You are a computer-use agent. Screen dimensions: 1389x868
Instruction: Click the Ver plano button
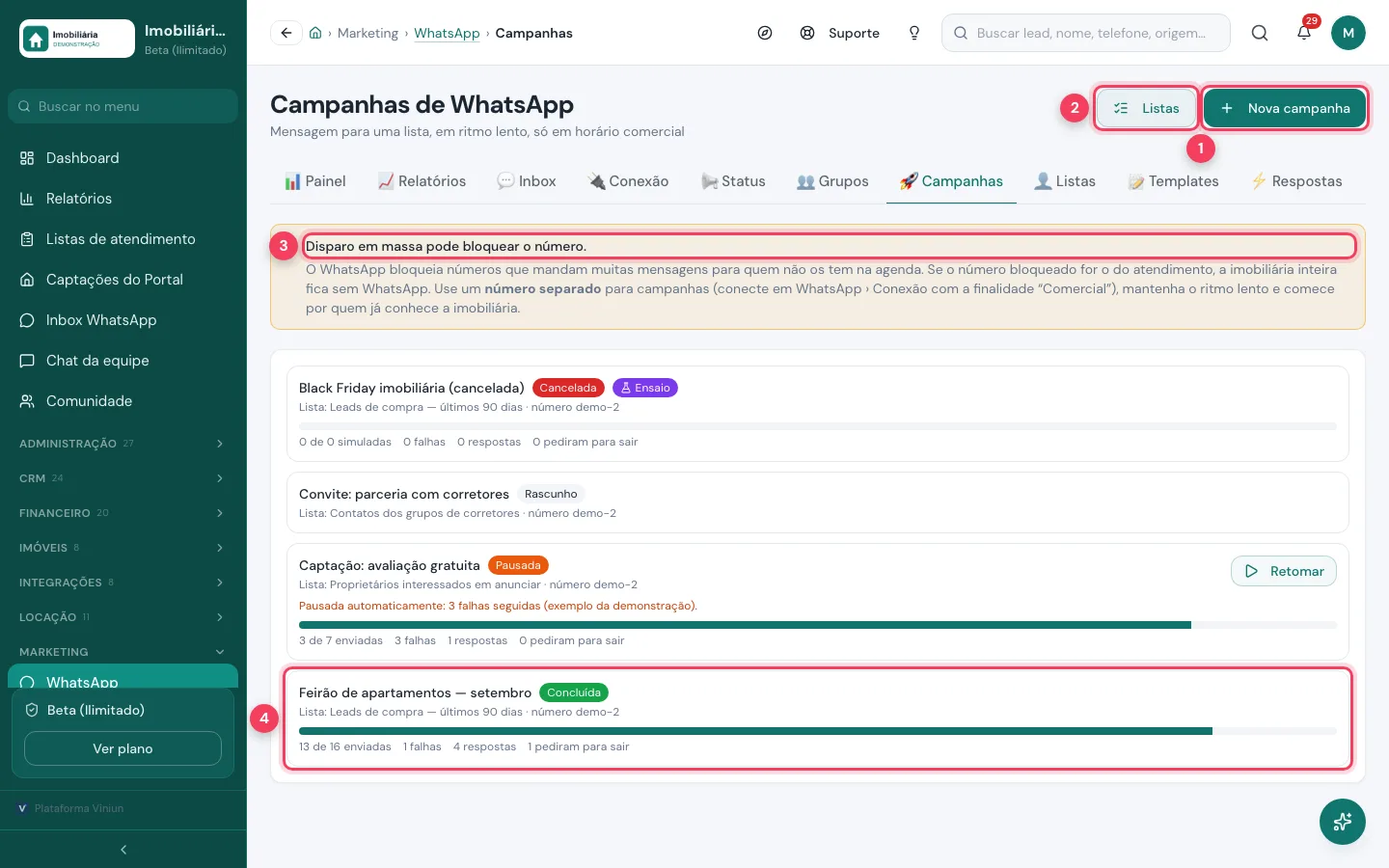pos(123,748)
